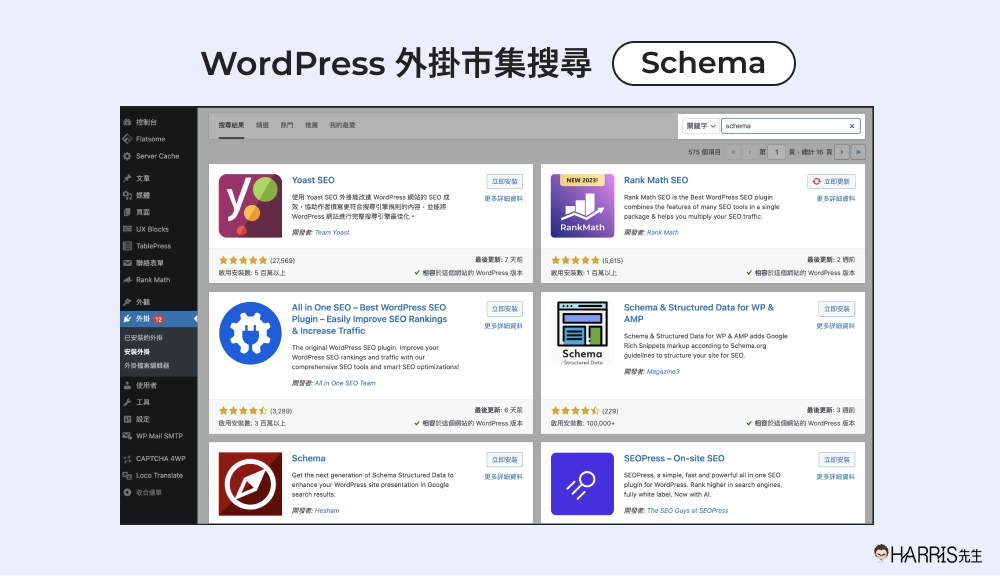Open Rank Math developer link
The image size is (1000, 576).
click(x=663, y=233)
